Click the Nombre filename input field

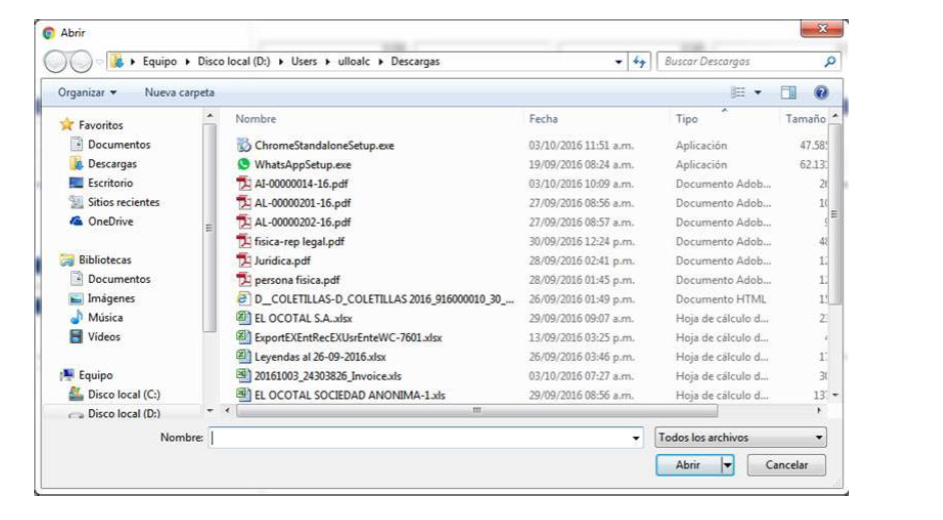coord(420,438)
